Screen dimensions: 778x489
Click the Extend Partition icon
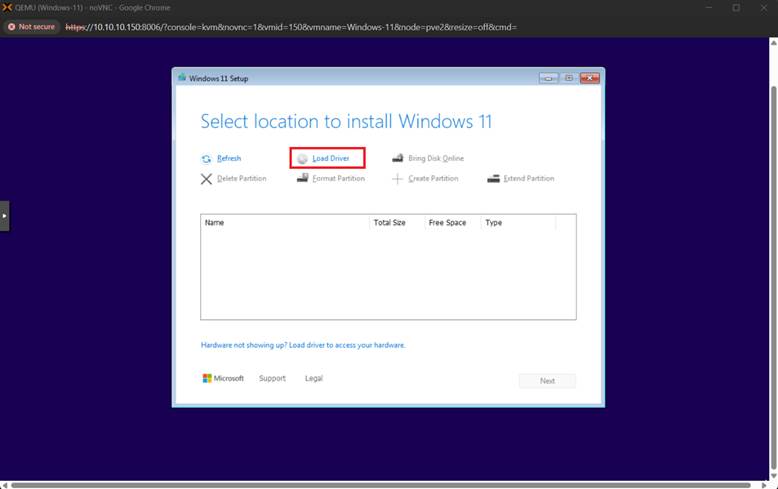pyautogui.click(x=493, y=179)
